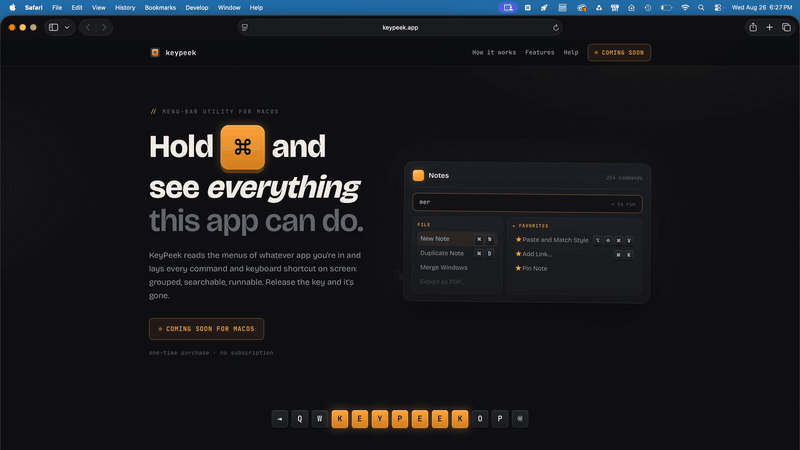Screen dimensions: 800x450
Task: Open the sidebar options dropdown chevron
Action: pos(67,28)
